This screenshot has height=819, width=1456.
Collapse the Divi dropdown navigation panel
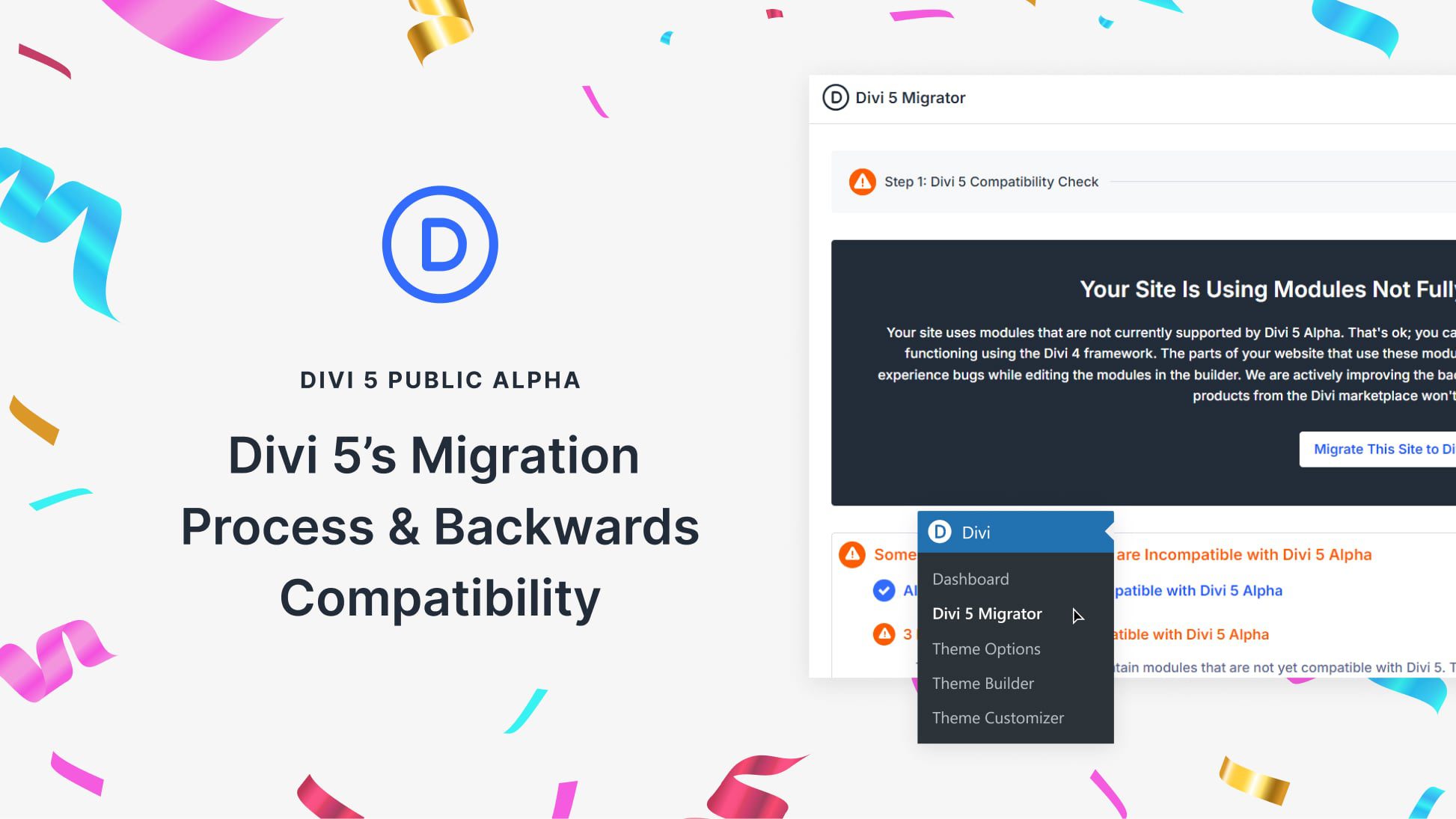975,532
